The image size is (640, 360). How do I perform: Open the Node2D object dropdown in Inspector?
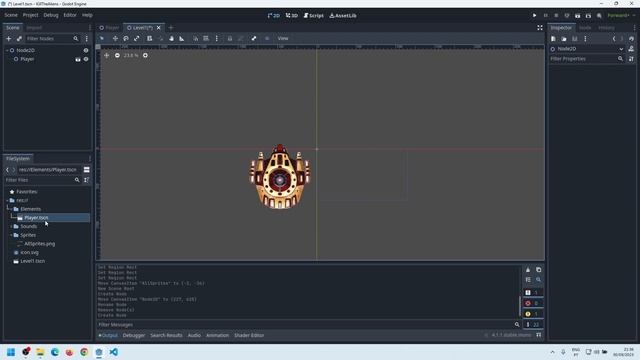pyautogui.click(x=587, y=49)
